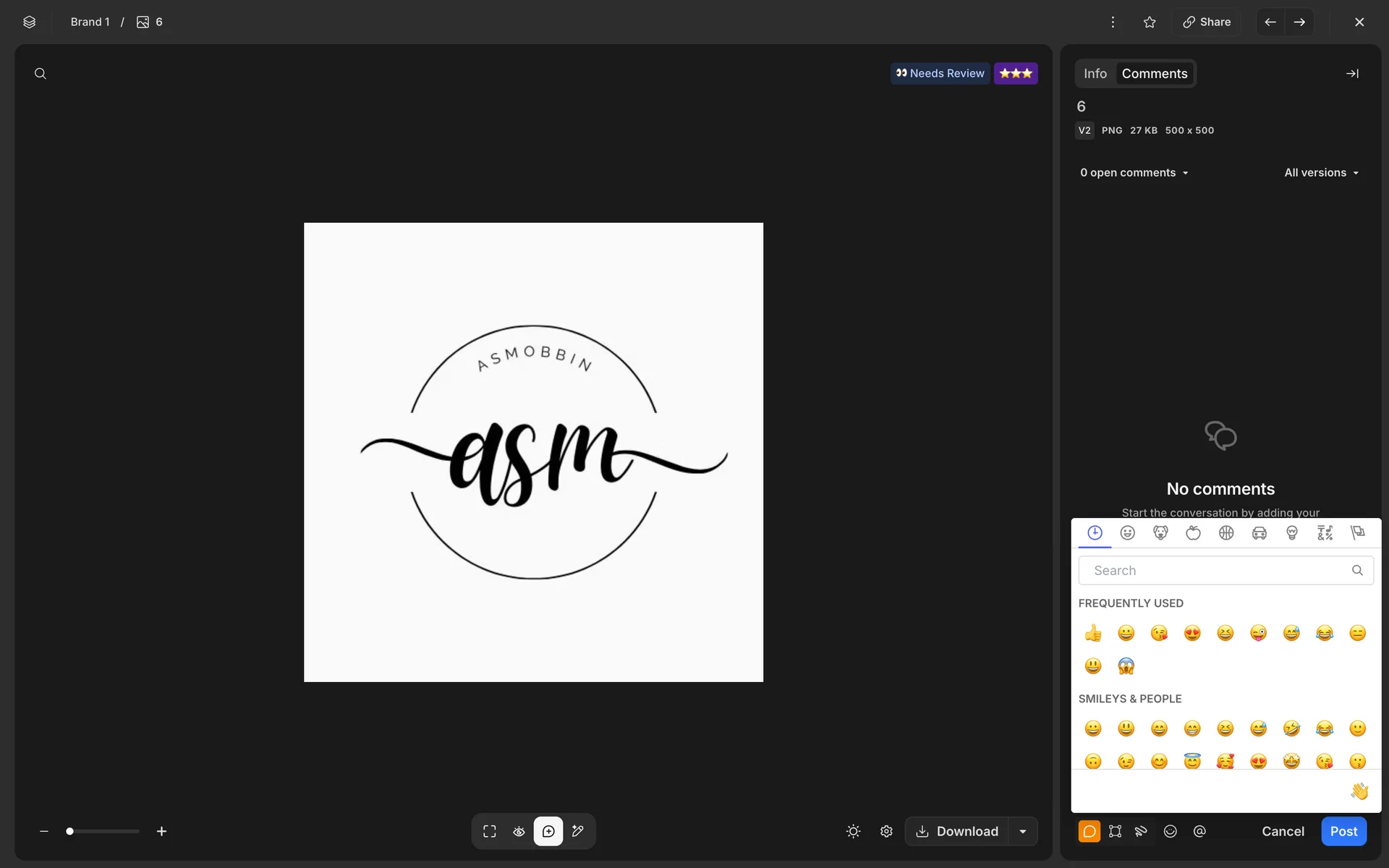Open the Flags emoji category
The width and height of the screenshot is (1389, 868).
pyautogui.click(x=1358, y=533)
